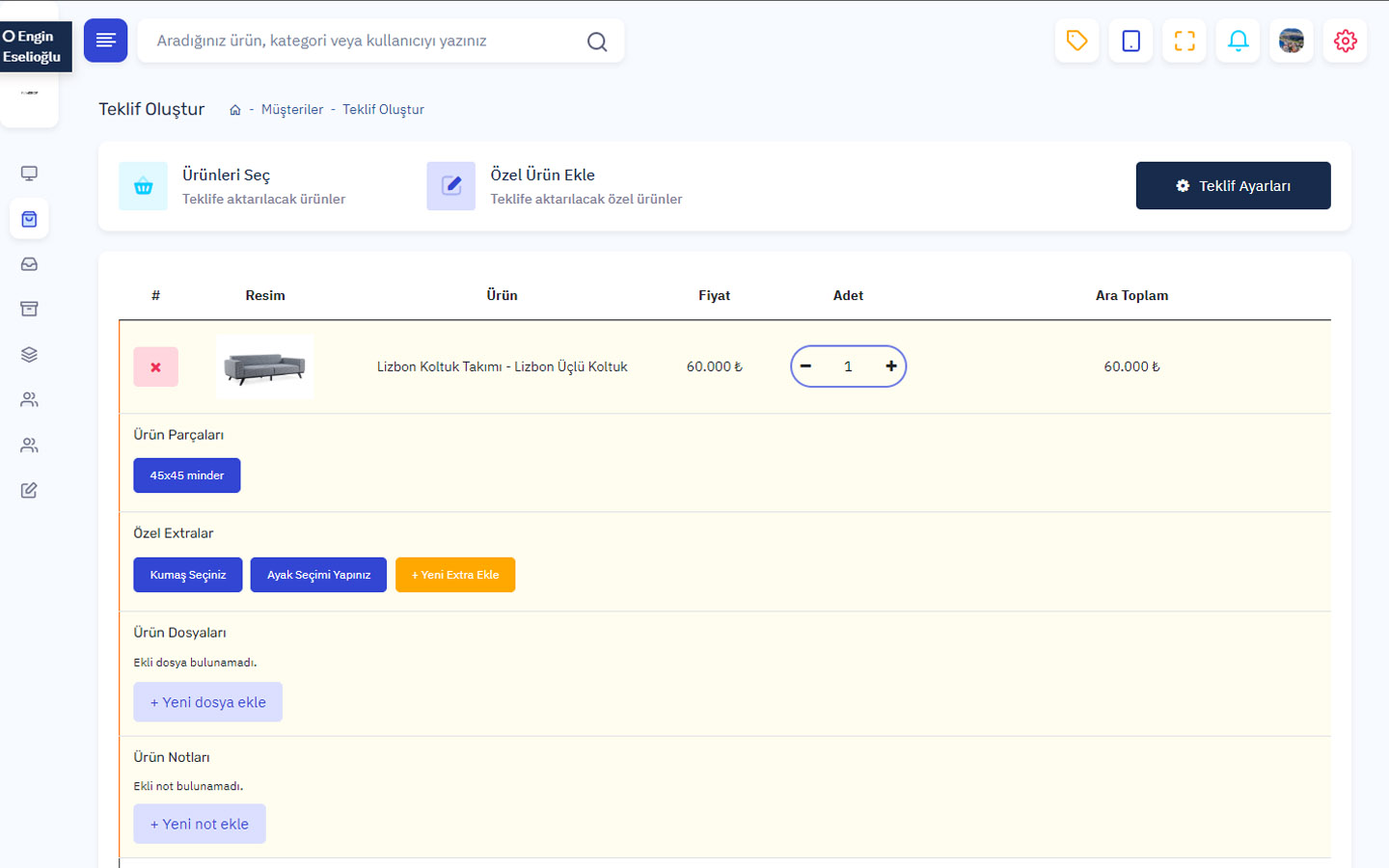This screenshot has height=868, width=1389.
Task: Open the layers stack sidebar icon
Action: pyautogui.click(x=29, y=354)
